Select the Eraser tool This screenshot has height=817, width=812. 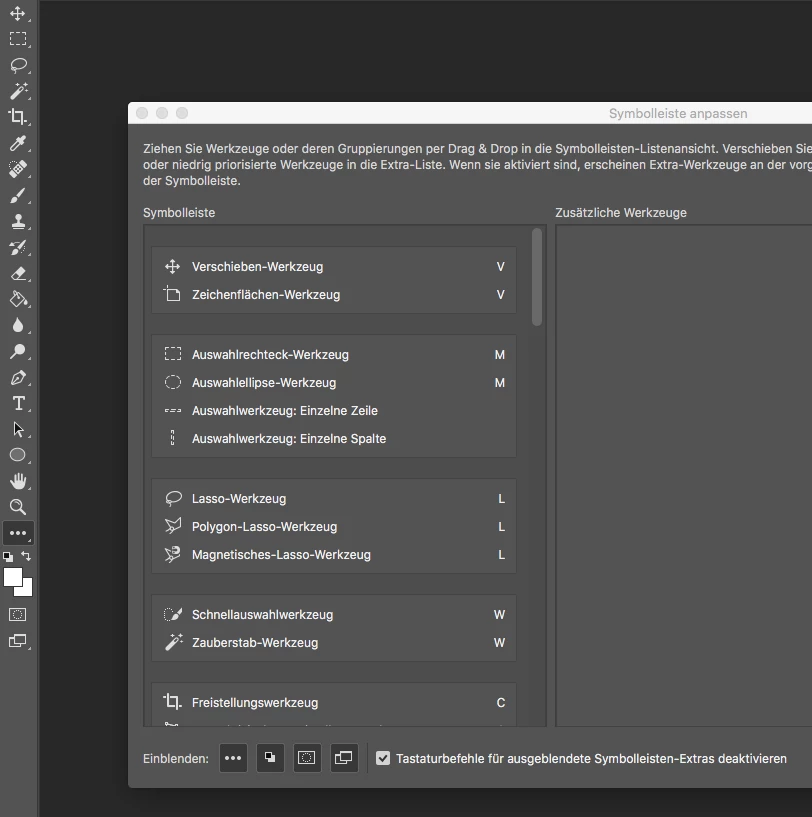18,274
